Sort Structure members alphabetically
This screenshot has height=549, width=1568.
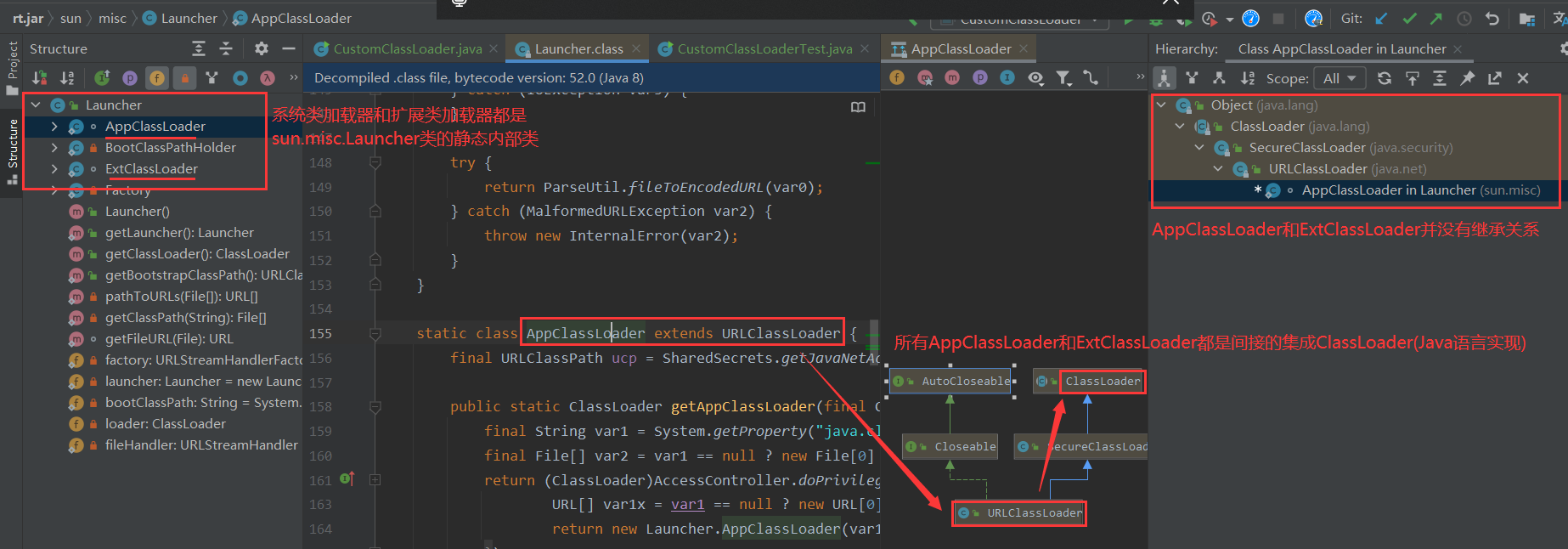tap(67, 78)
